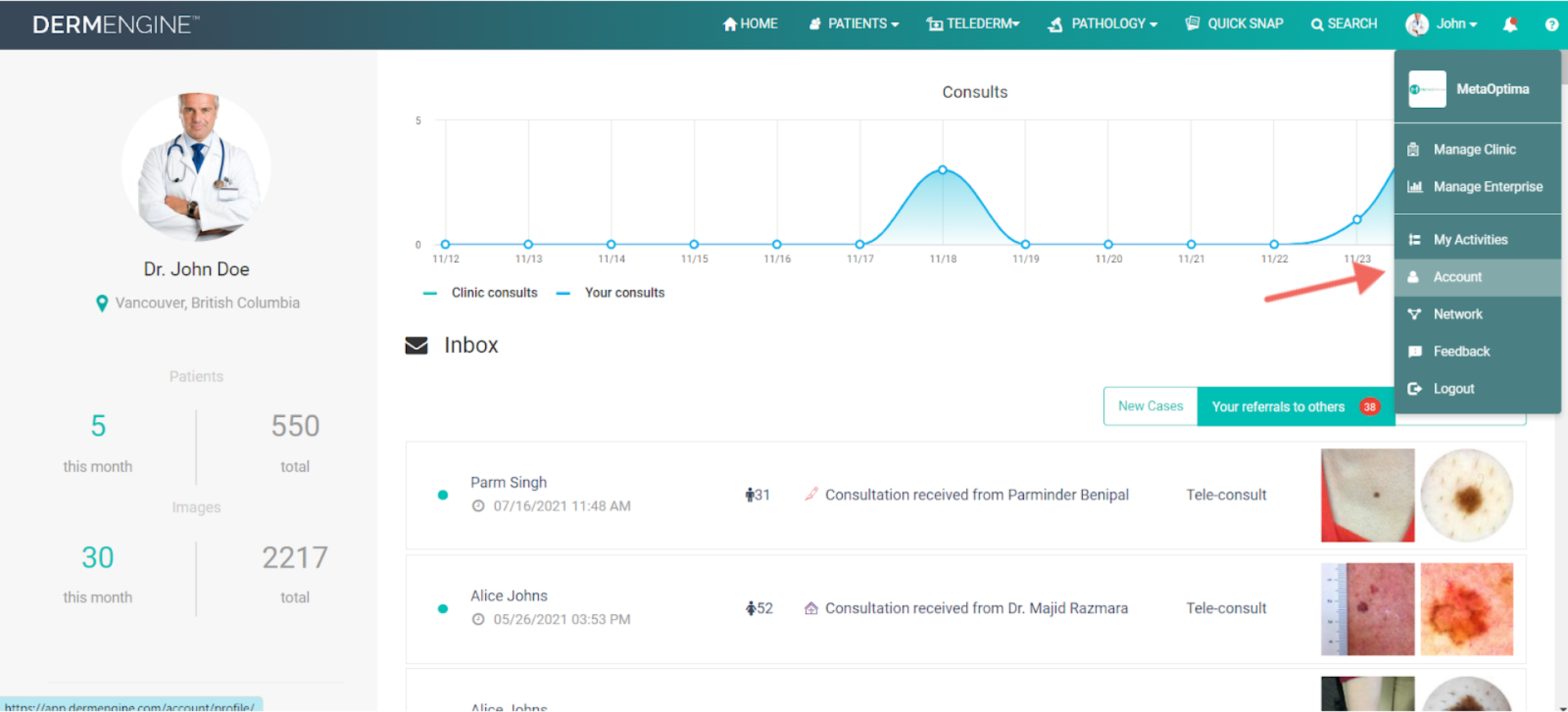Expand the Telederm menu
Screen dimensions: 1568x712
click(973, 24)
